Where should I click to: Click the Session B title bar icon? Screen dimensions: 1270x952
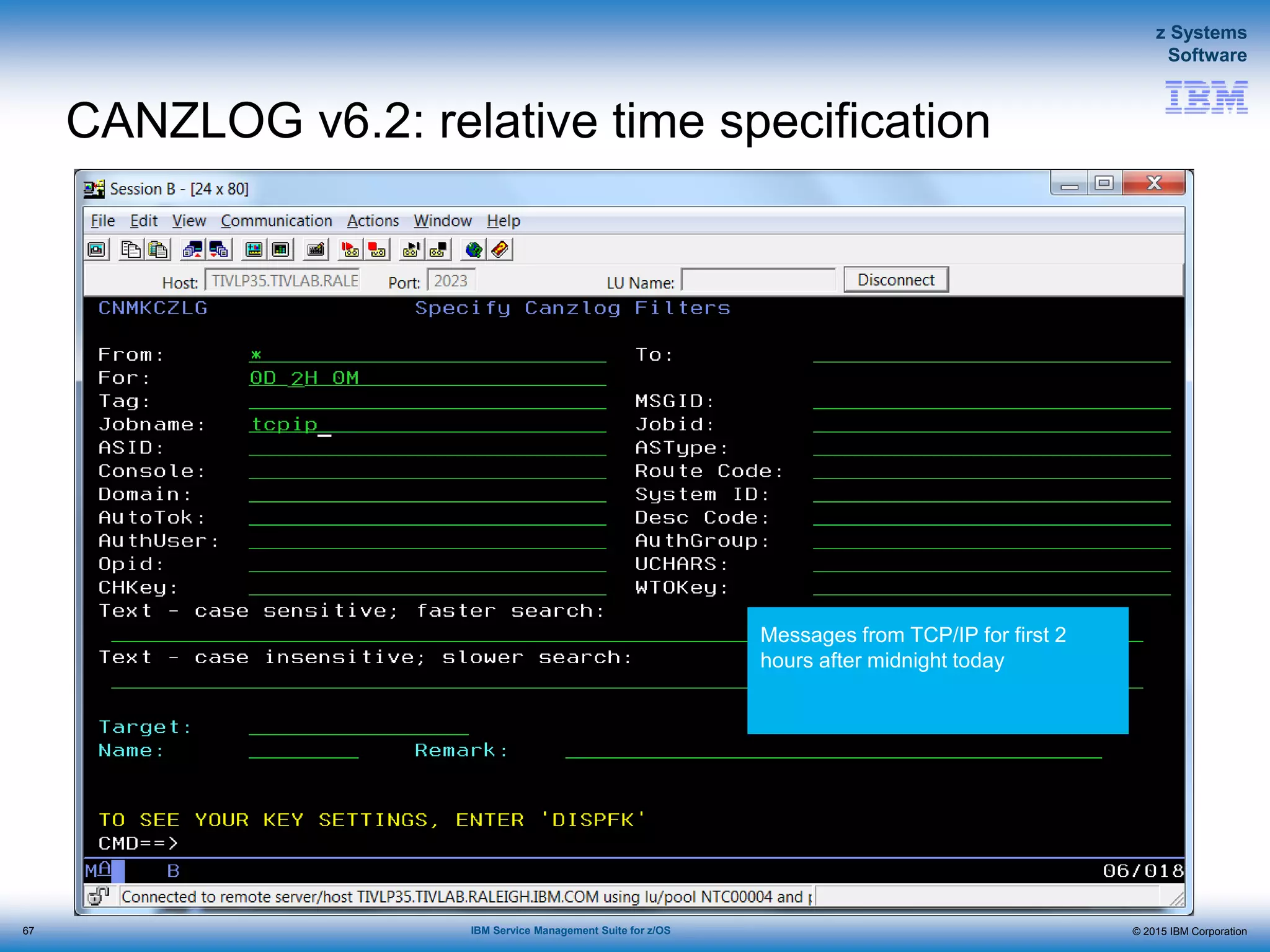coord(94,188)
